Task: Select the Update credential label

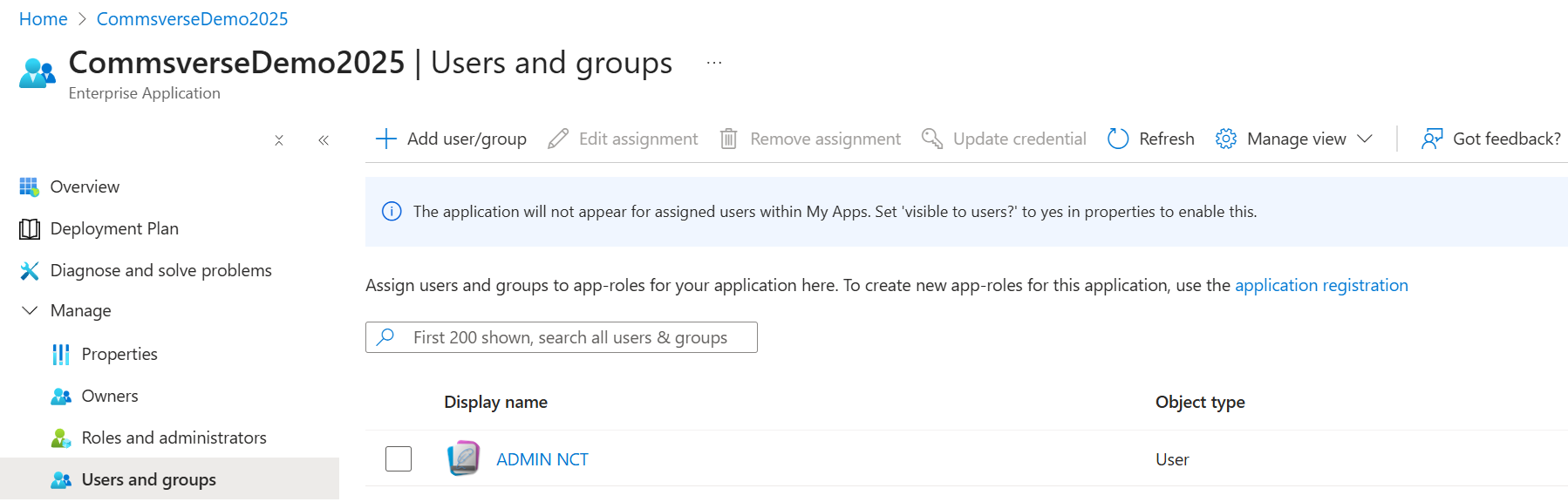Action: [x=1019, y=139]
